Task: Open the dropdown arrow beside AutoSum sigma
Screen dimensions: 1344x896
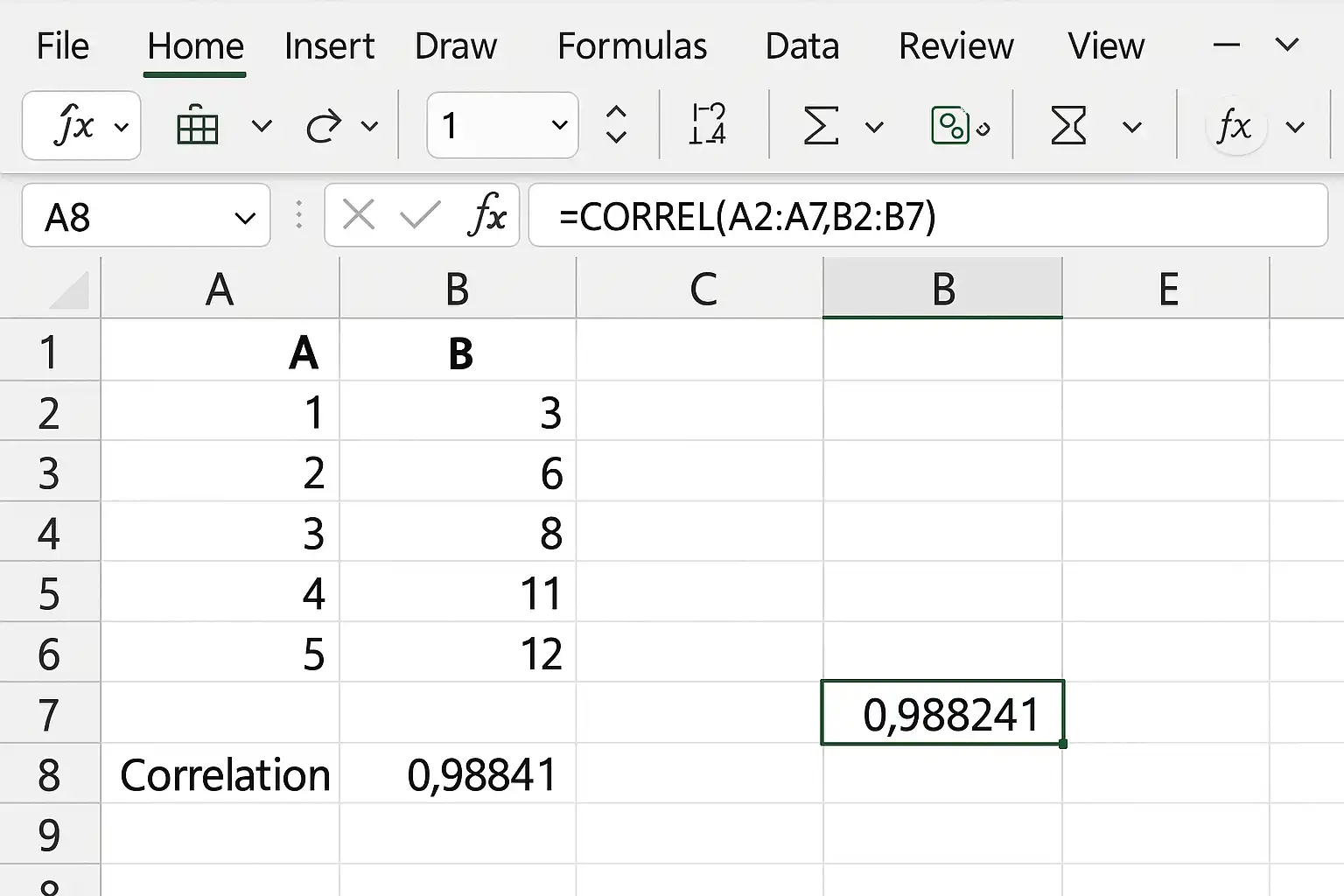Action: [873, 128]
